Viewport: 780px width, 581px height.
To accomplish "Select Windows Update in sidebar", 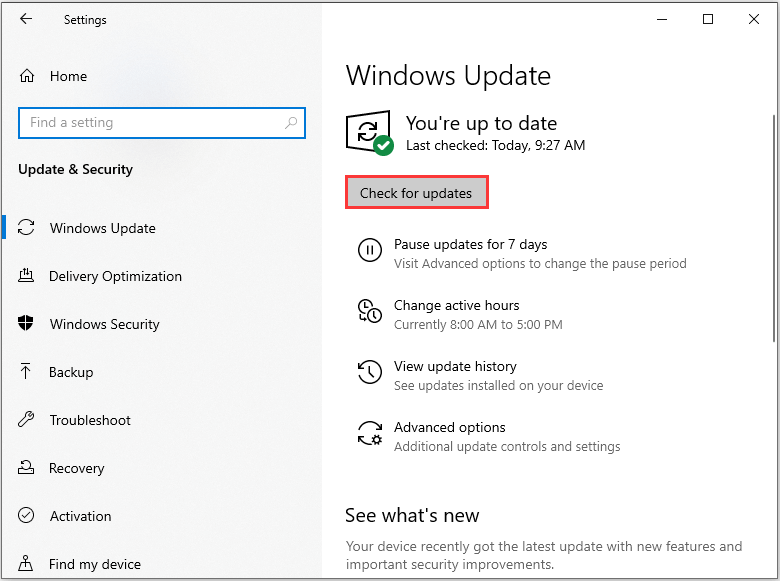I will click(102, 228).
